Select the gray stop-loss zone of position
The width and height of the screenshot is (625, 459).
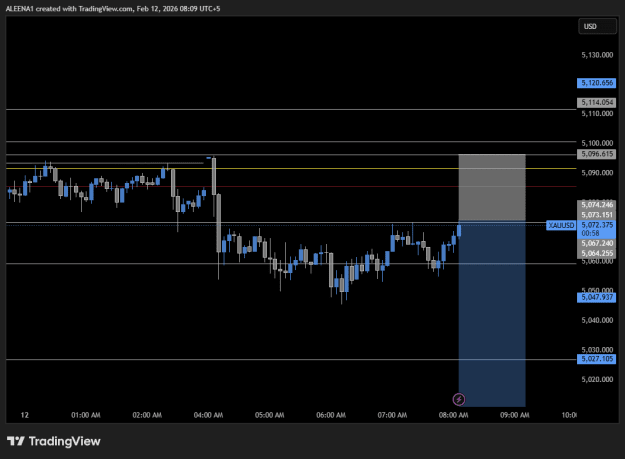(492, 187)
